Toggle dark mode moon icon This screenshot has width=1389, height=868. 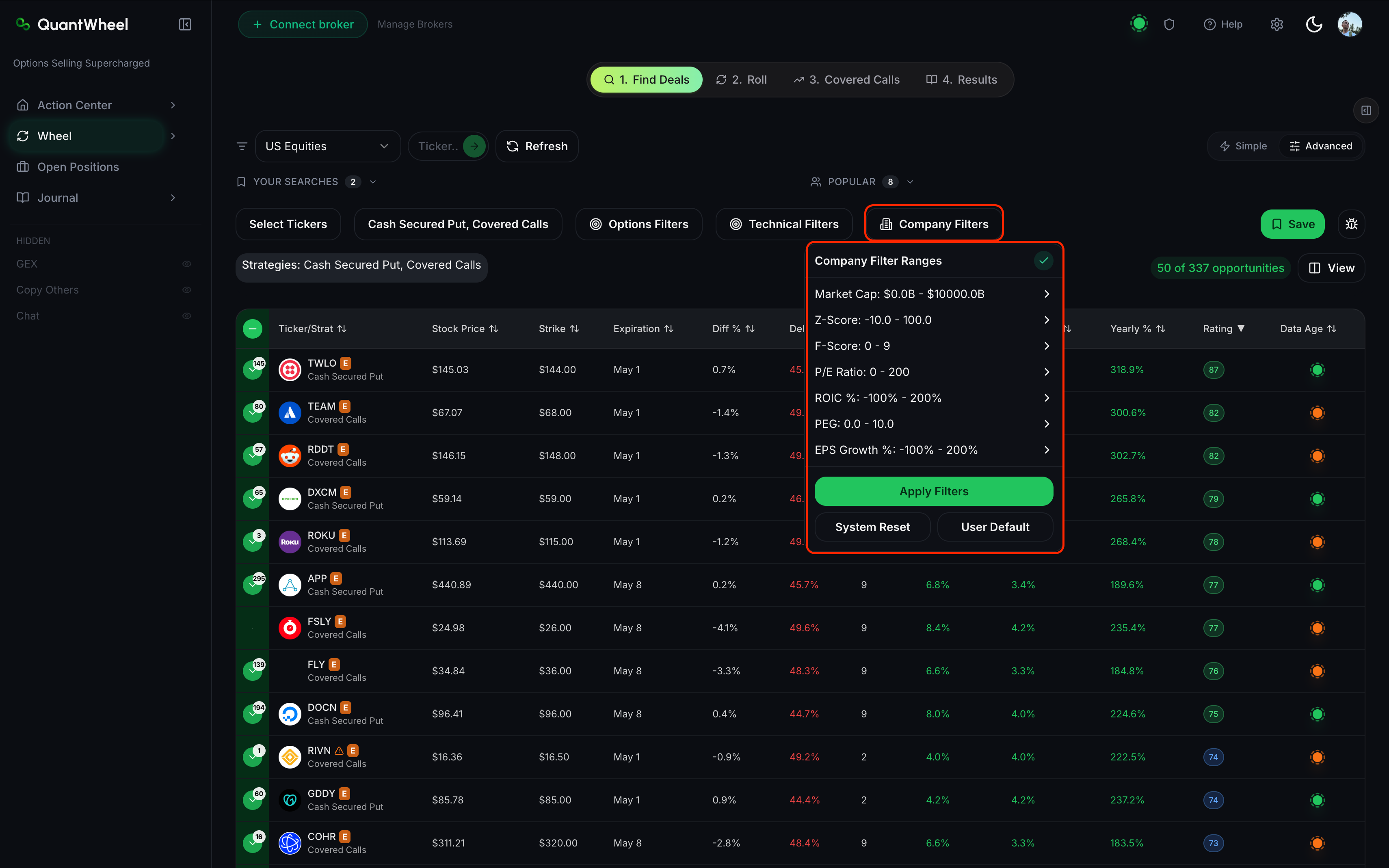[1314, 24]
